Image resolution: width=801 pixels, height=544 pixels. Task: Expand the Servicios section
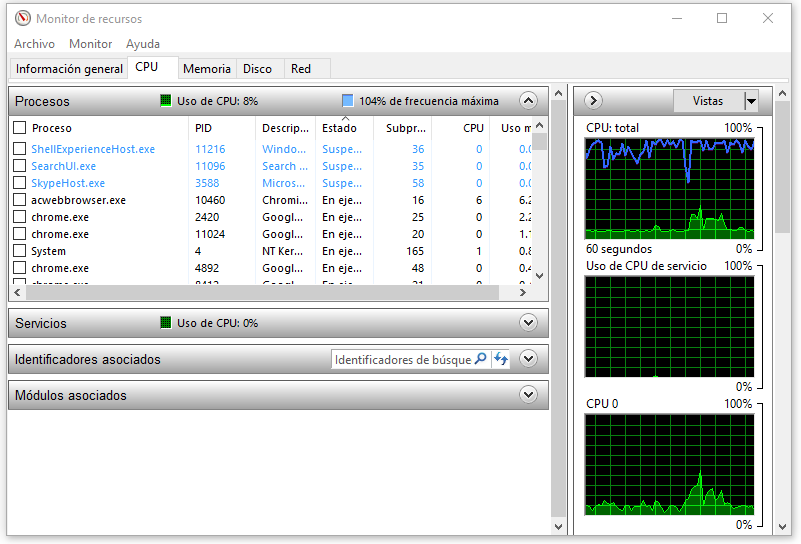point(528,323)
